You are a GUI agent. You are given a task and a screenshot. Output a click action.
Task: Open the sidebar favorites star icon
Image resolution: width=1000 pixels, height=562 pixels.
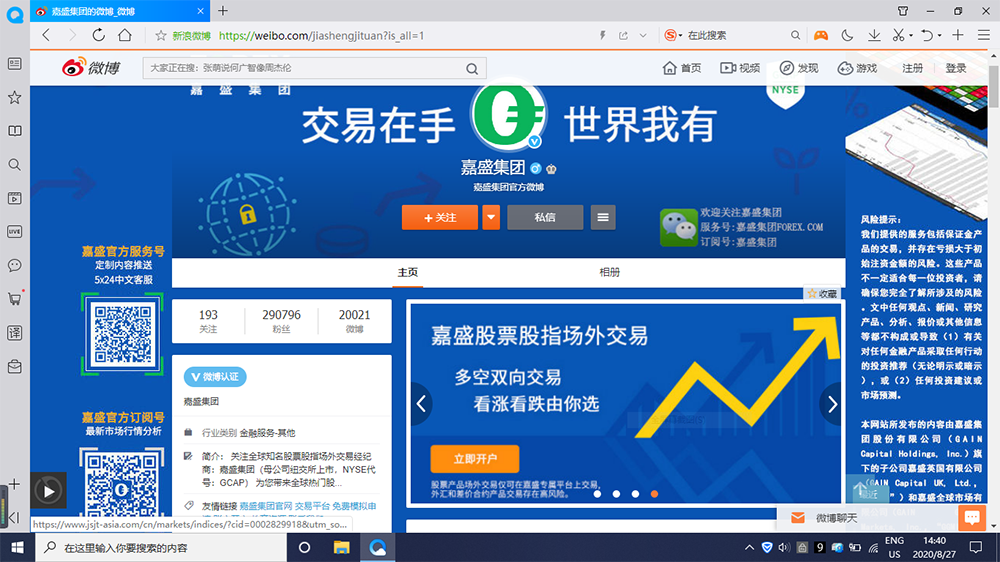[14, 98]
